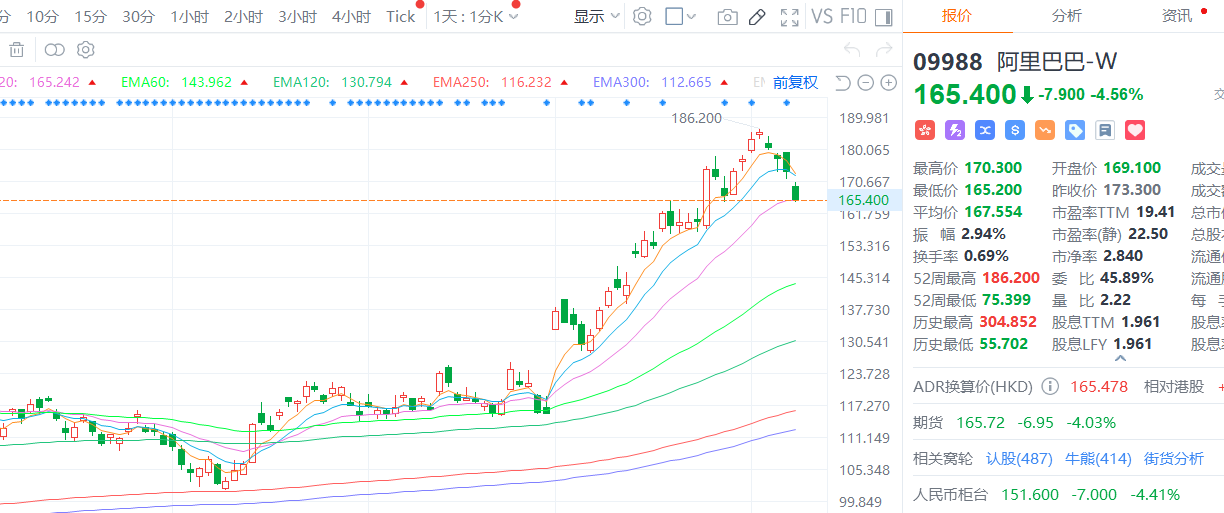Click EMA60: 143.962 indicator label
Screen dimensions: 1224x513
[176, 83]
